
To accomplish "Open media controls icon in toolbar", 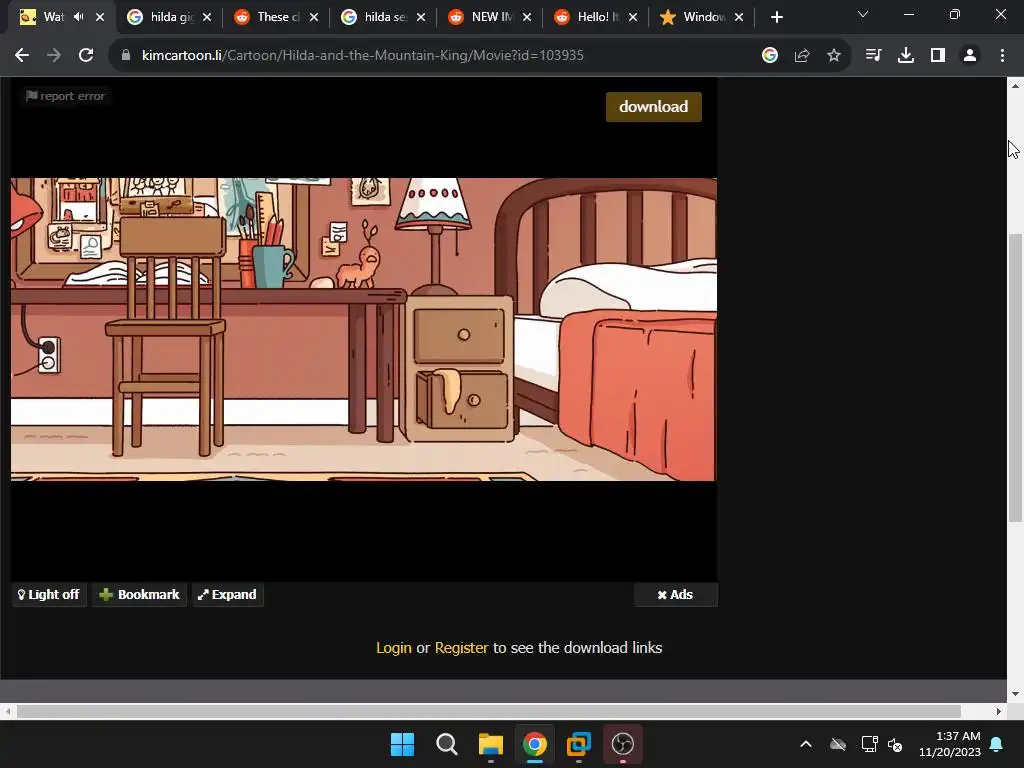I will coord(873,56).
